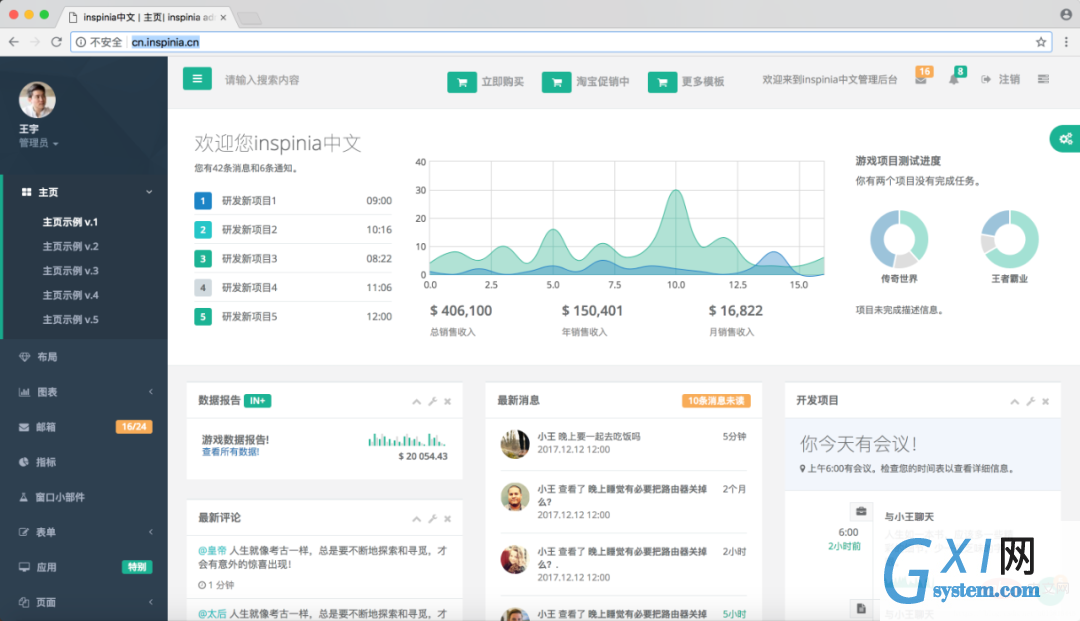Open the 邮箱 envelope icon menu

click(x=24, y=427)
